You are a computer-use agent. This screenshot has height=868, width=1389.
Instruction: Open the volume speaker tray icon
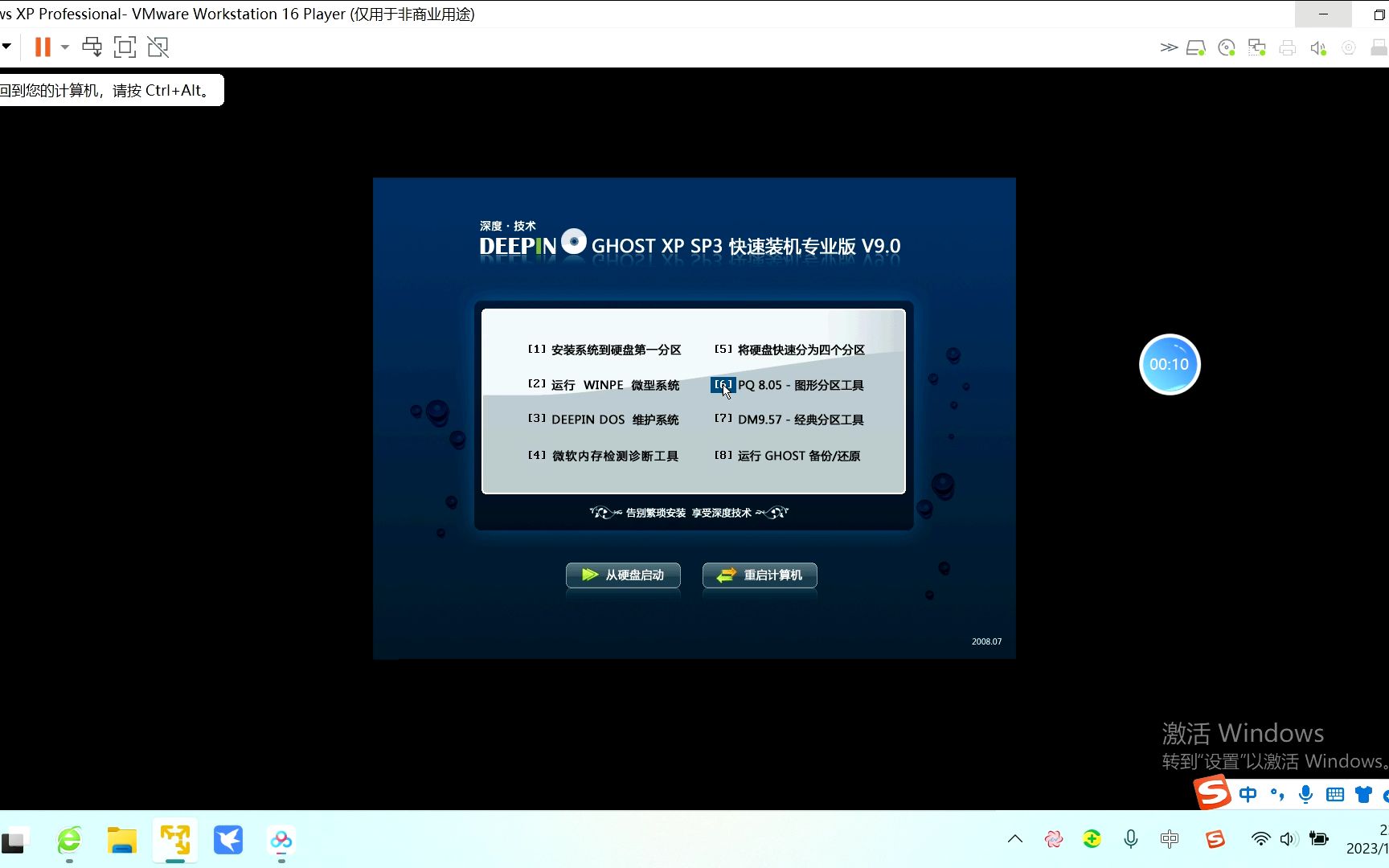click(1289, 839)
